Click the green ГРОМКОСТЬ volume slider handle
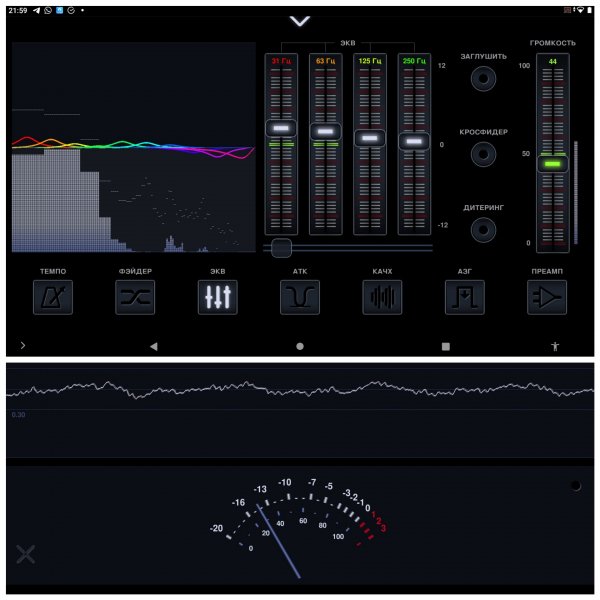Screen dimensions: 600x600 pyautogui.click(x=553, y=164)
